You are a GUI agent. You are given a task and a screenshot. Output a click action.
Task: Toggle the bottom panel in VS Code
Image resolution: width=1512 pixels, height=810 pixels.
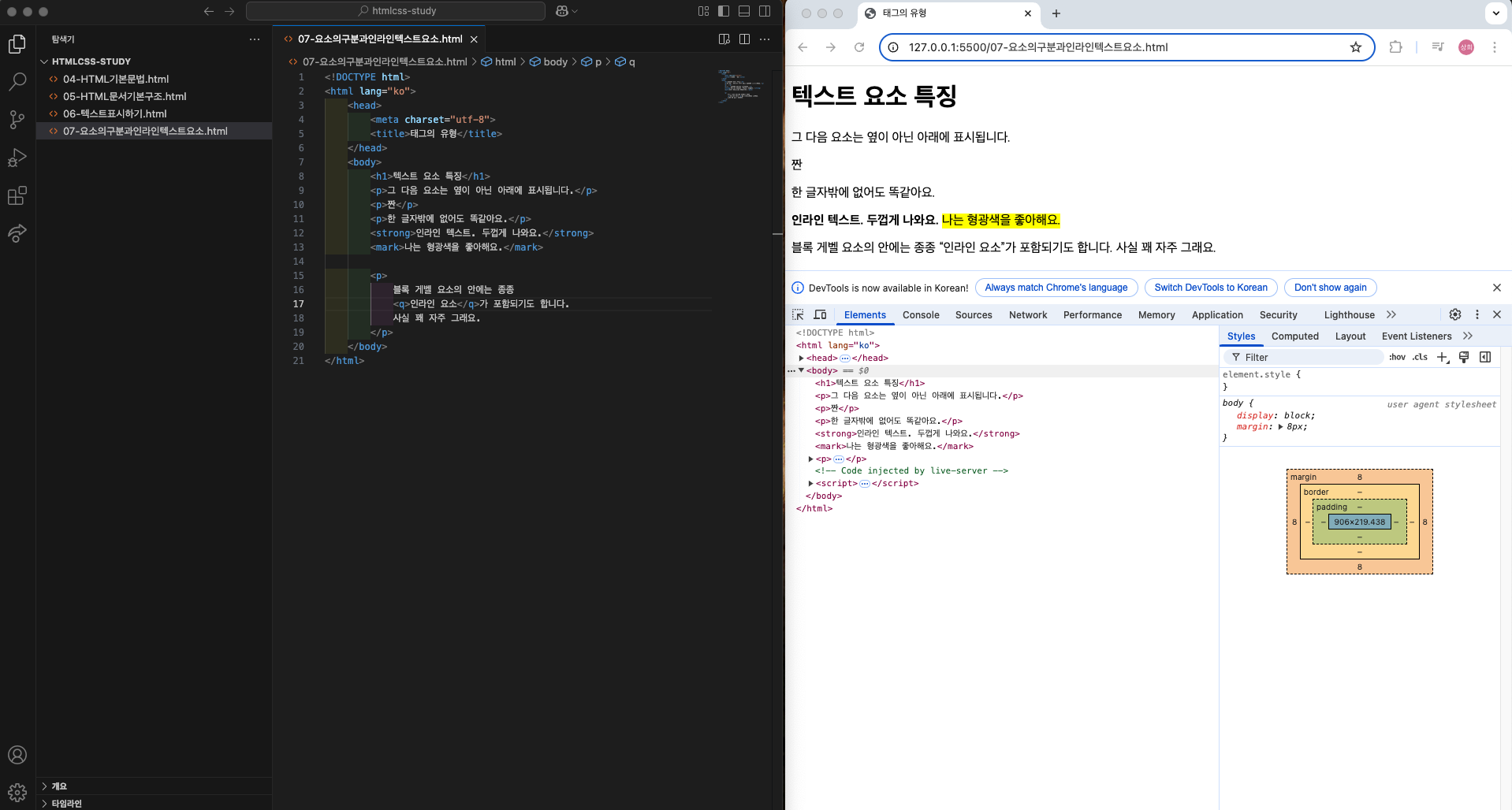click(744, 11)
